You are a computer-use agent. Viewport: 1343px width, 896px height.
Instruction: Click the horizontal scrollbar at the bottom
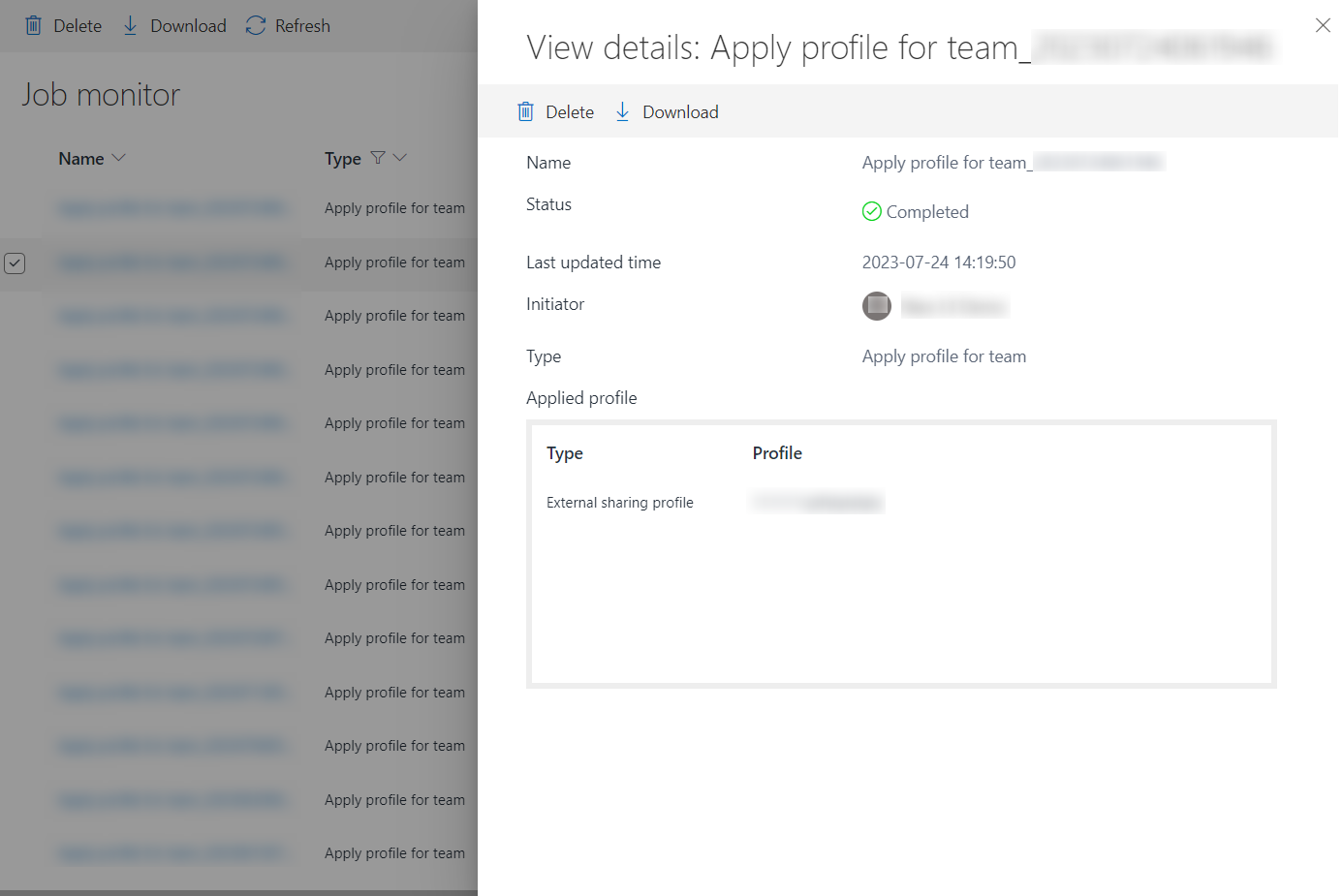[x=238, y=889]
